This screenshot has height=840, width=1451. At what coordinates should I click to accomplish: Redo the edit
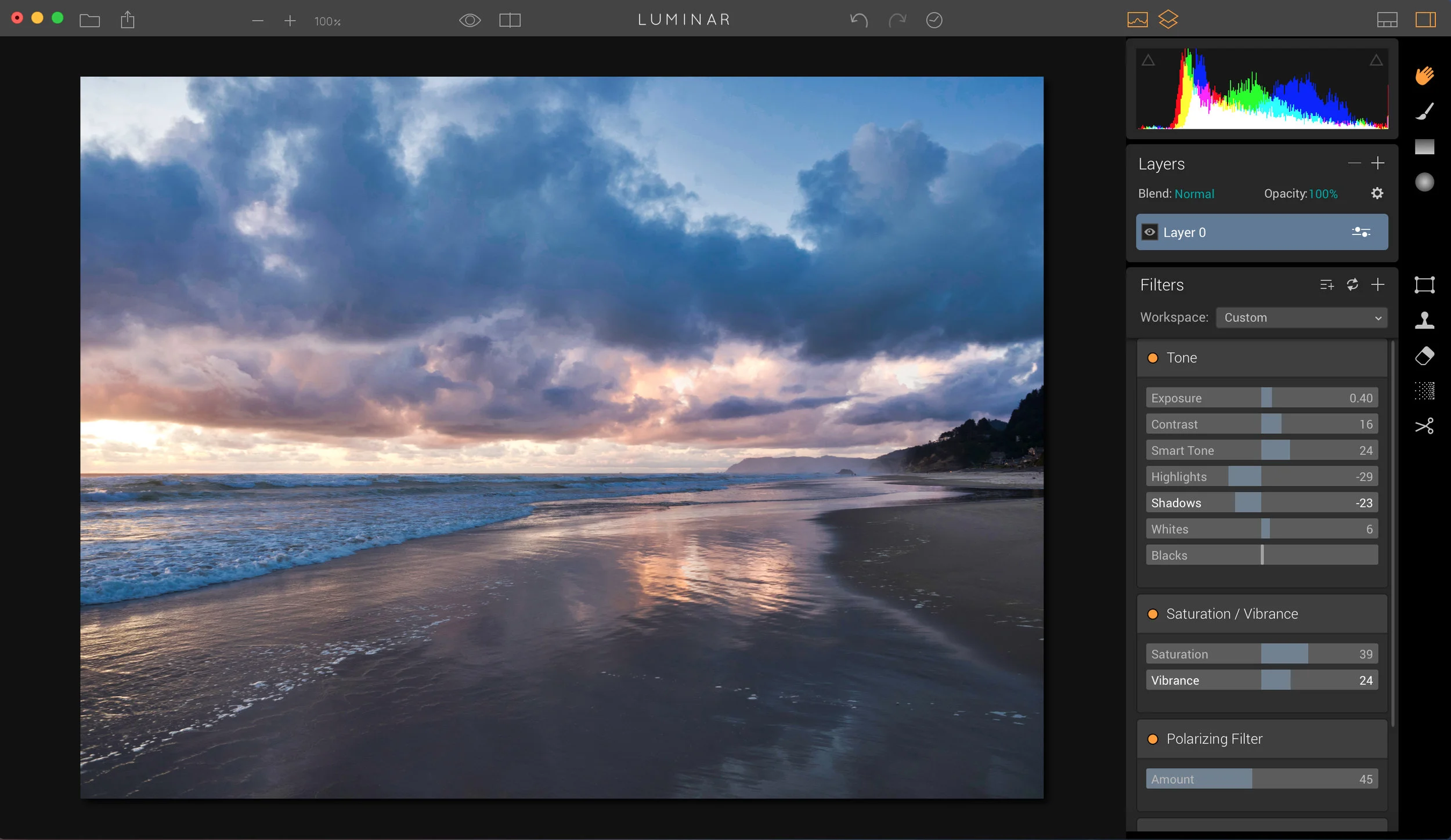tap(897, 20)
